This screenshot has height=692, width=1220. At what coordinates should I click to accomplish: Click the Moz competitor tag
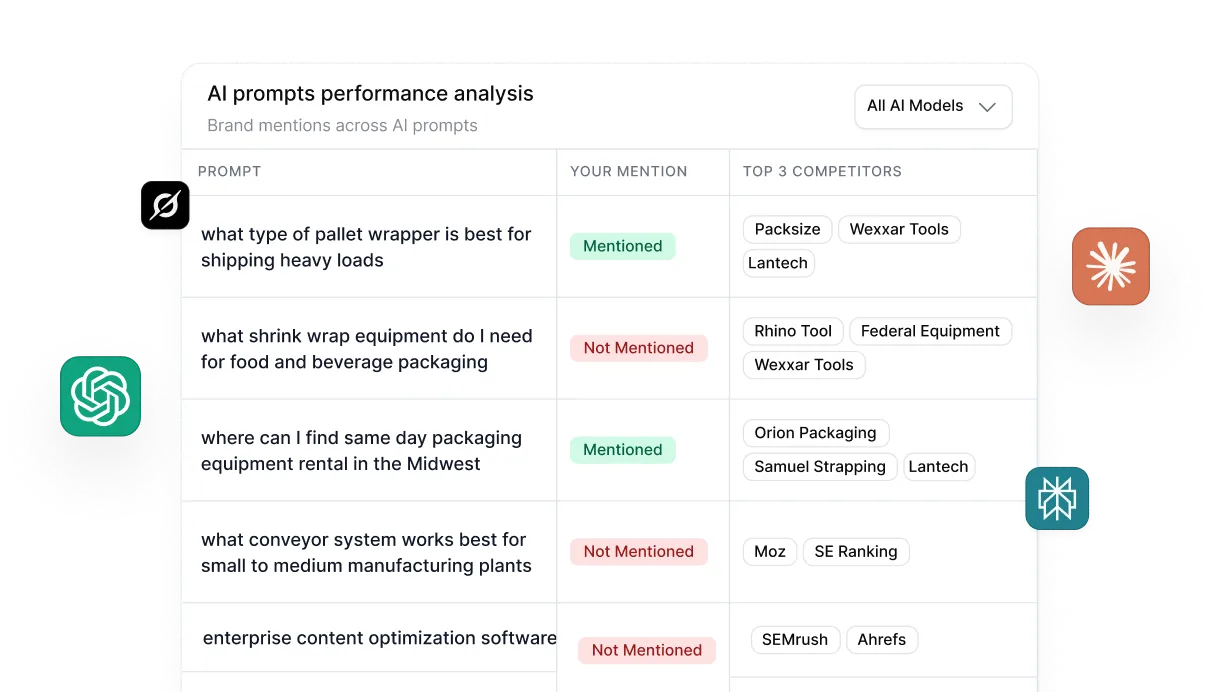770,552
